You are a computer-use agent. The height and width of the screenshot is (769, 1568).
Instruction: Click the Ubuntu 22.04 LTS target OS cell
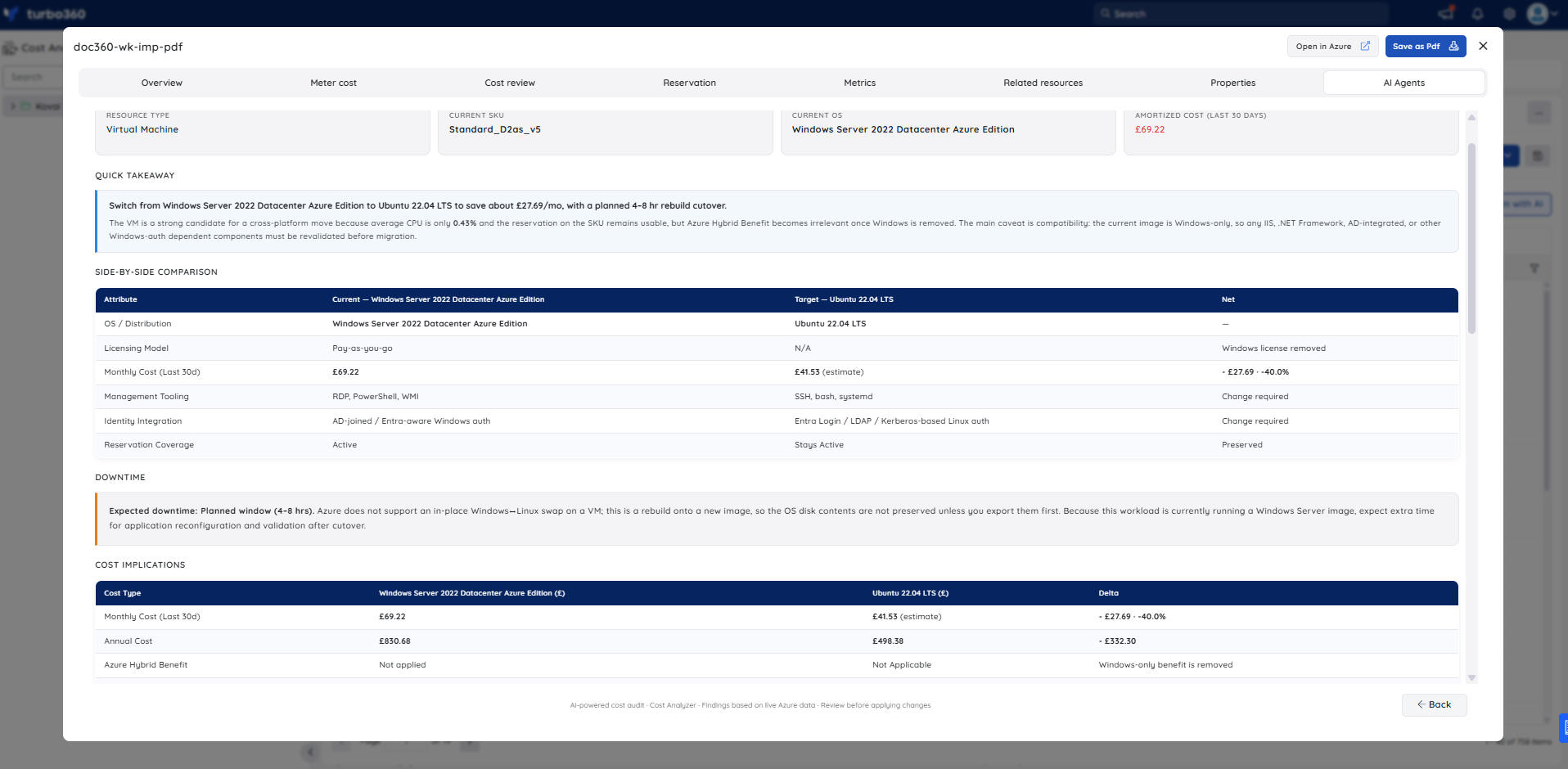coord(830,324)
